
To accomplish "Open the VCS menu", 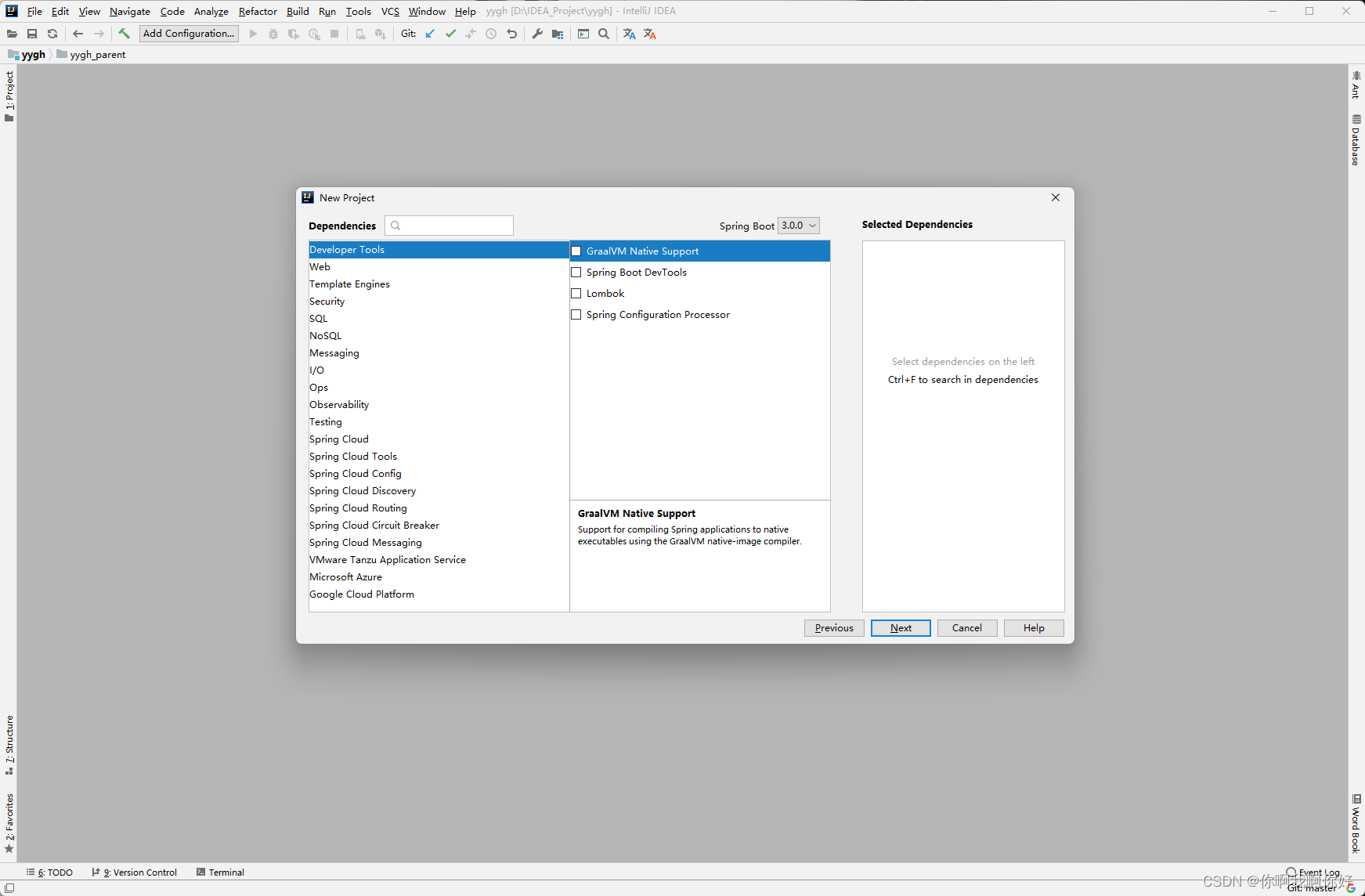I will pos(390,11).
